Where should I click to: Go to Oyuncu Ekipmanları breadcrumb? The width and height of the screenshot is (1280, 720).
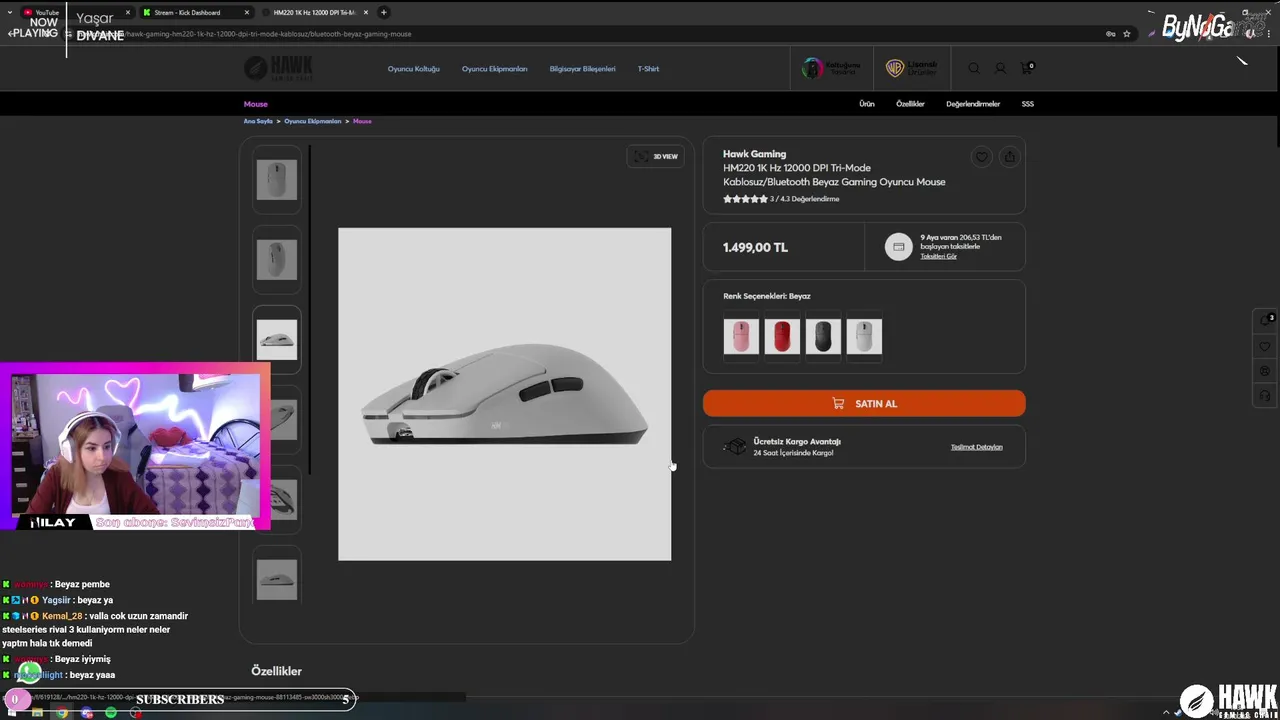point(313,121)
